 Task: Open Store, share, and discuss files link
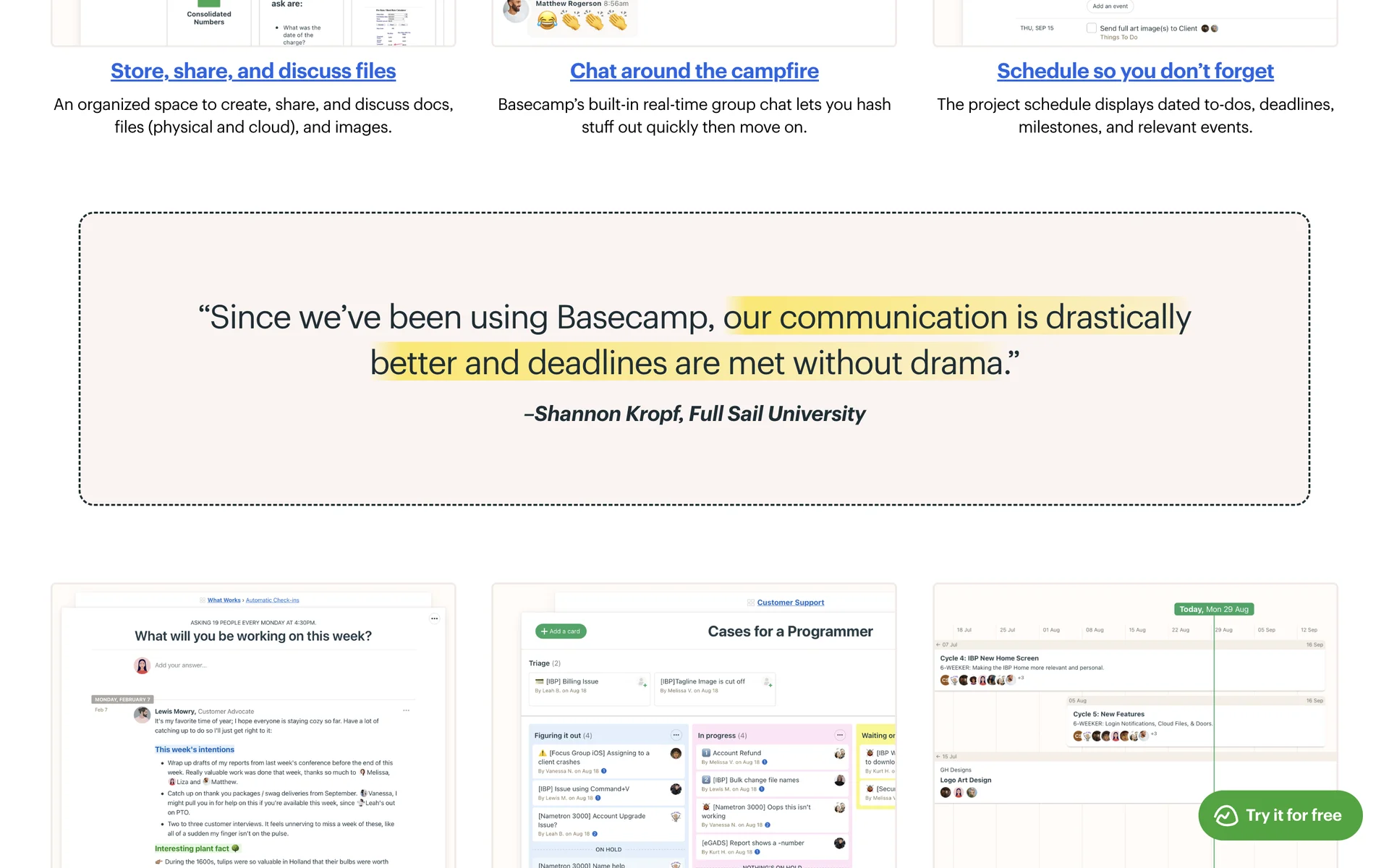(253, 71)
